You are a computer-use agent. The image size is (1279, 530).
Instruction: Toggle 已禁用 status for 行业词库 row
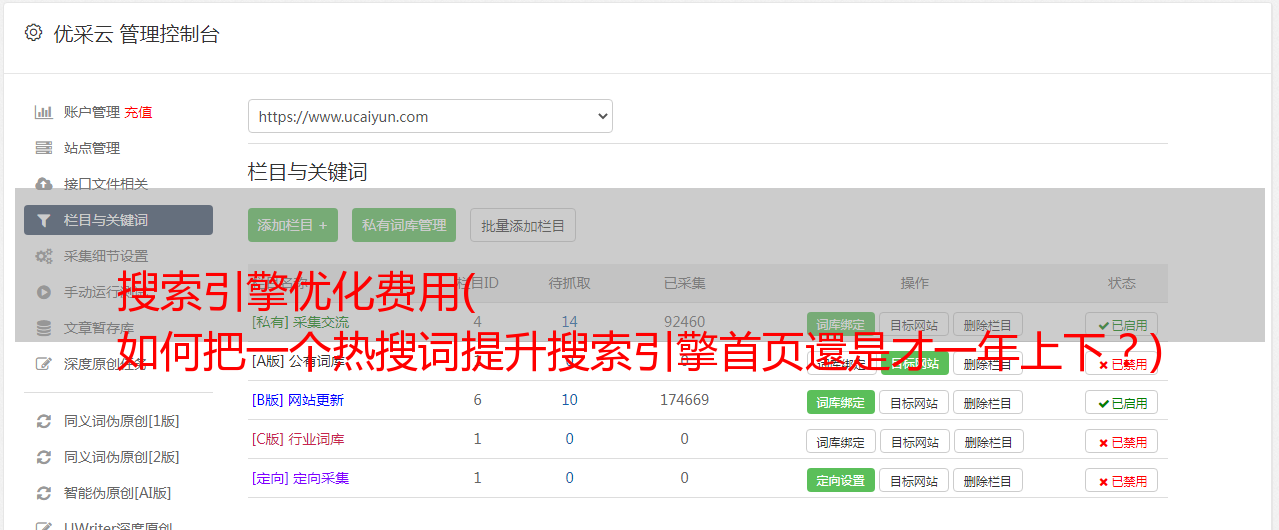click(x=1122, y=441)
